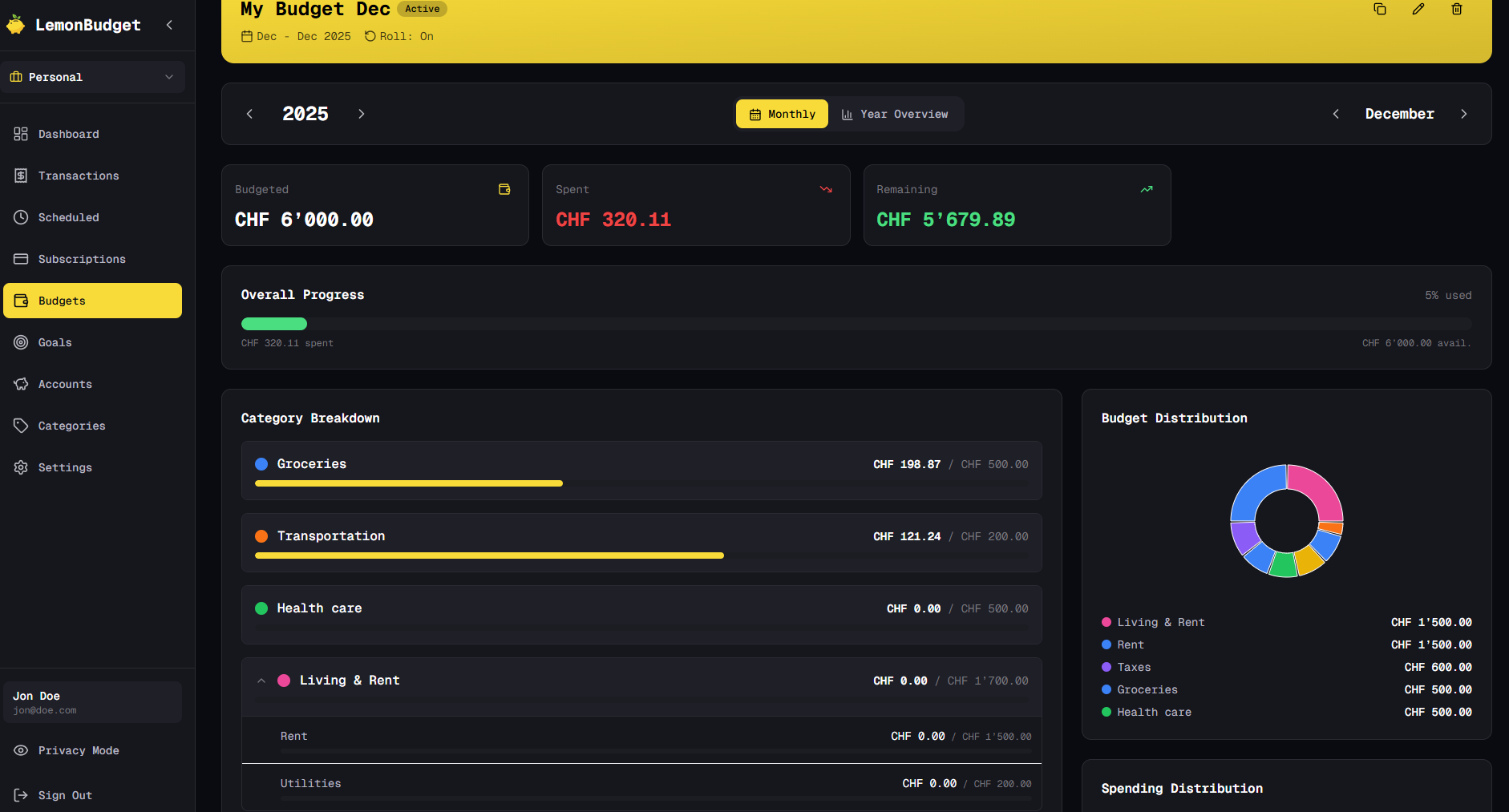Click the delete budget trash icon
The width and height of the screenshot is (1509, 812).
(1457, 9)
